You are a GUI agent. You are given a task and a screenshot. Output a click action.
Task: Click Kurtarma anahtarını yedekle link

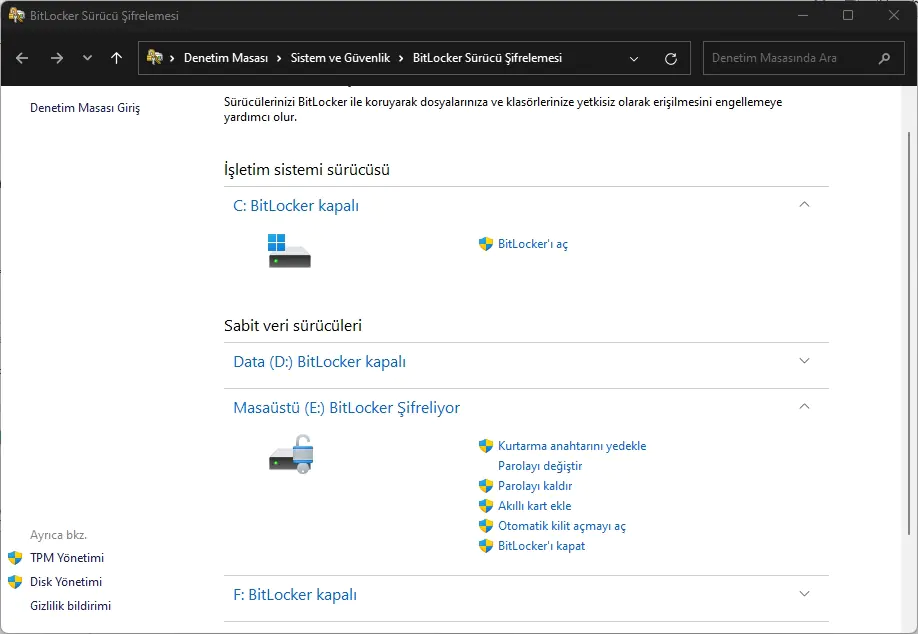[x=571, y=446]
